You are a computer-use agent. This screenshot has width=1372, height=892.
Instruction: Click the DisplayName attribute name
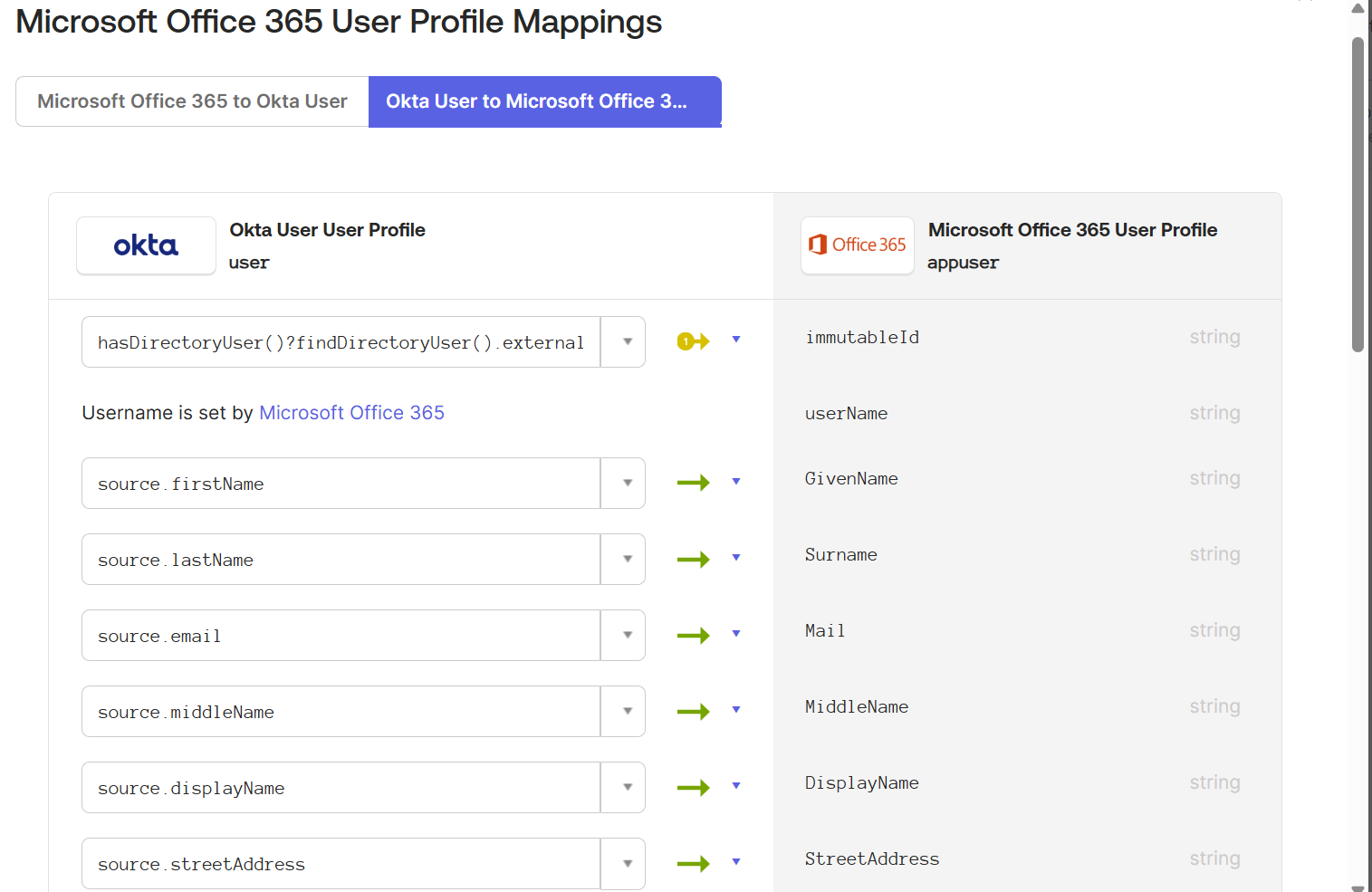[x=862, y=782]
